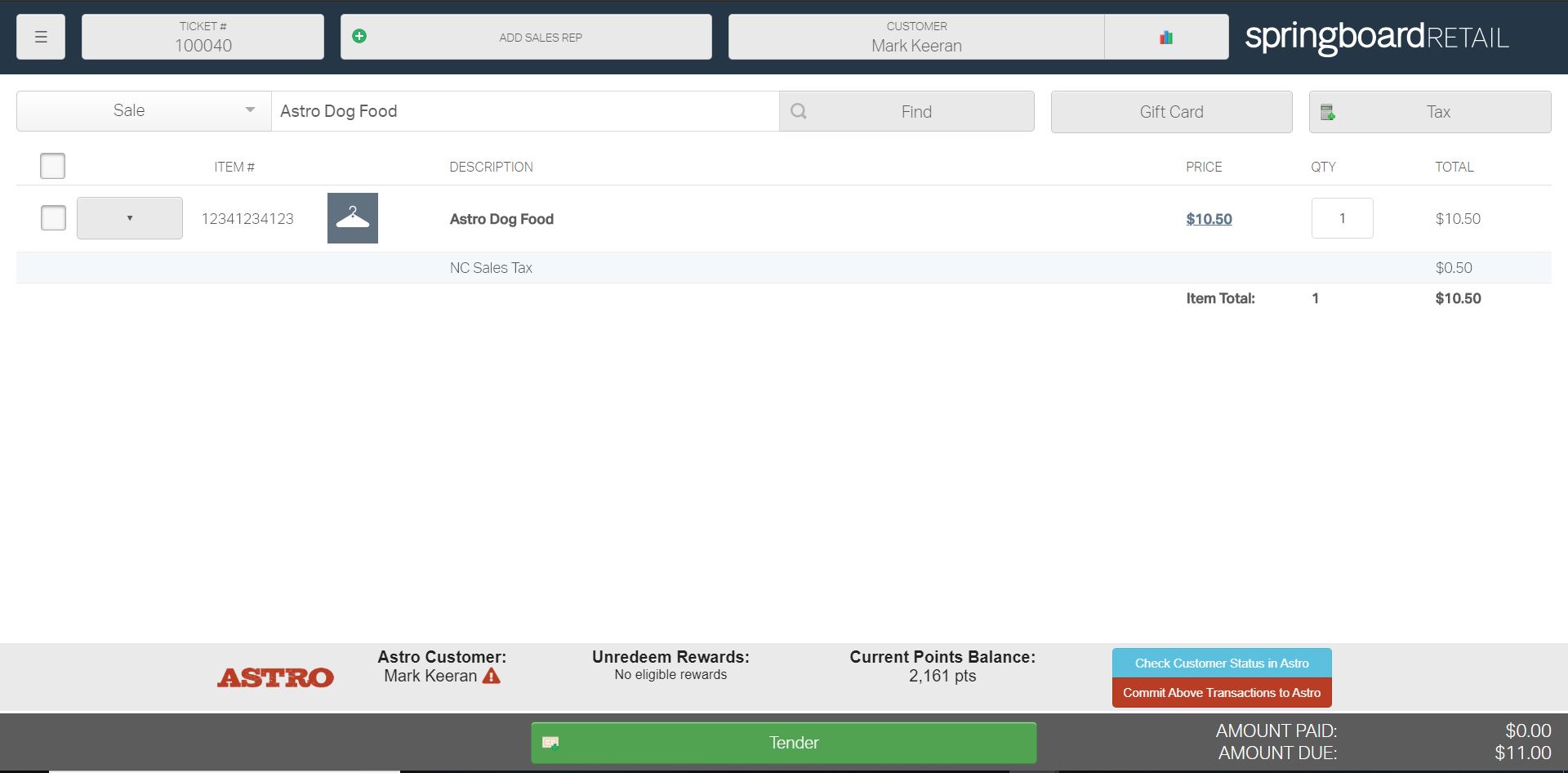Toggle the select-all items checkbox

tap(52, 166)
